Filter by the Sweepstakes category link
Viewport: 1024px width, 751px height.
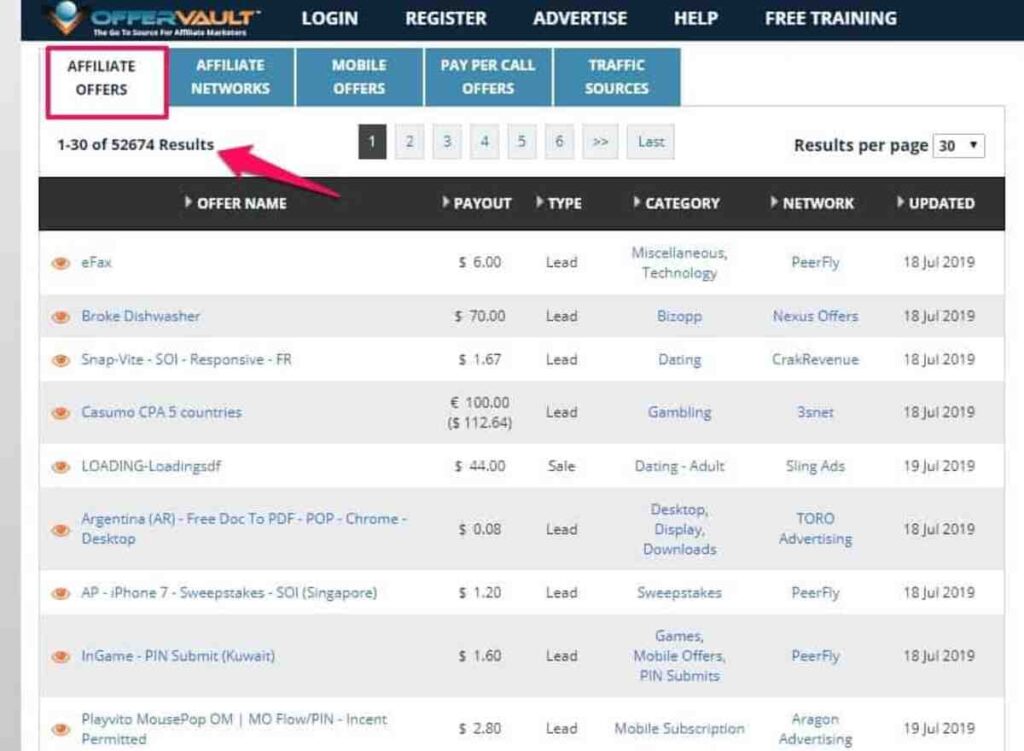679,593
